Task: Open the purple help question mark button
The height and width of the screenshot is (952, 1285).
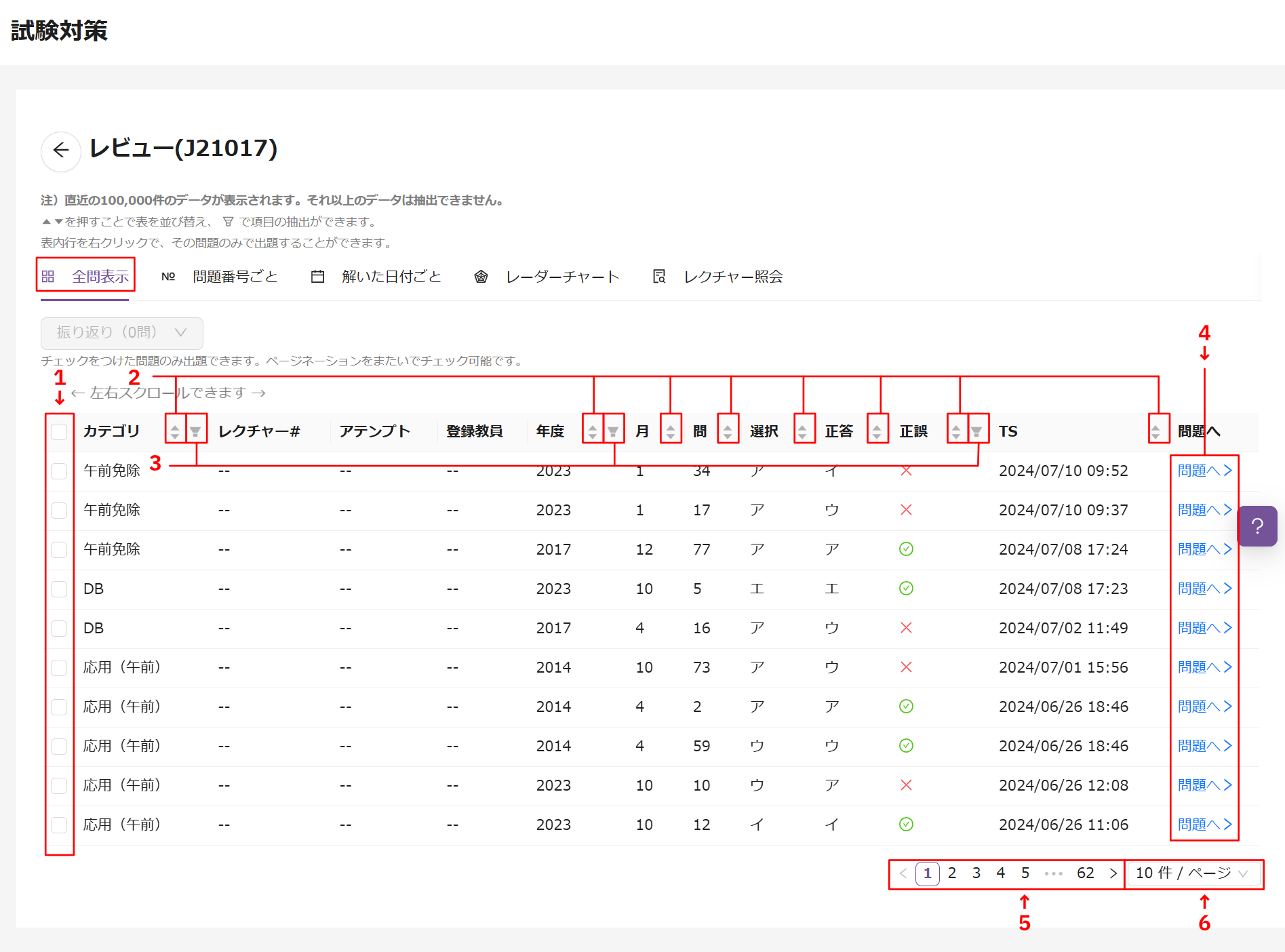Action: pyautogui.click(x=1257, y=526)
